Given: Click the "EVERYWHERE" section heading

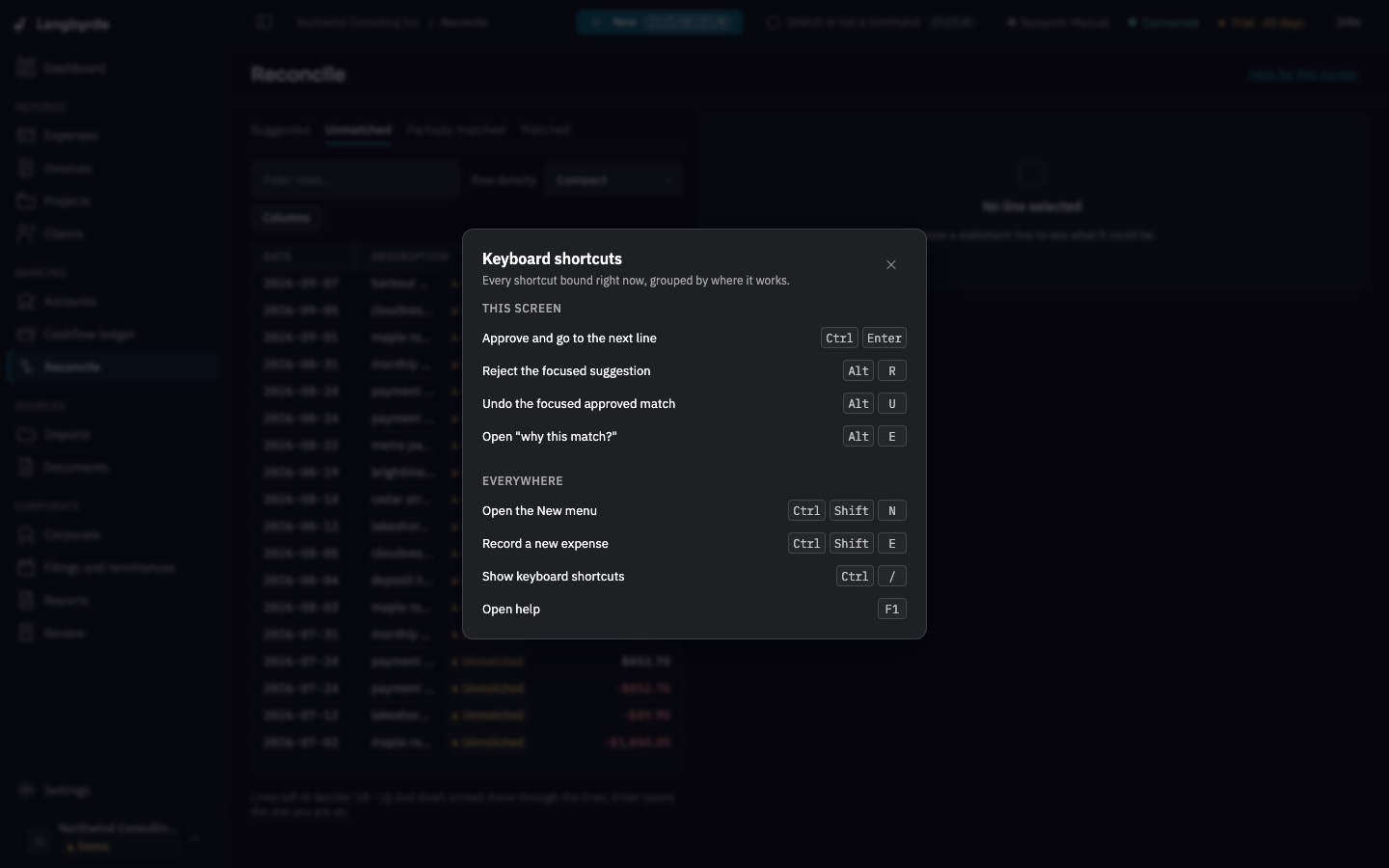Looking at the screenshot, I should coord(523,481).
